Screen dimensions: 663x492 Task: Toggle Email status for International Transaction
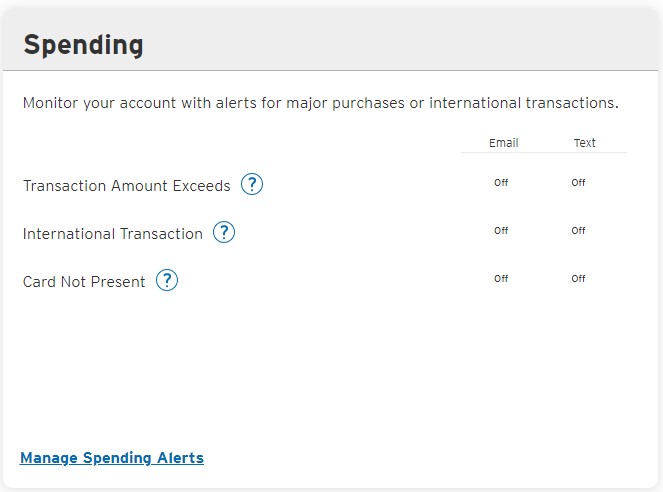[x=501, y=231]
